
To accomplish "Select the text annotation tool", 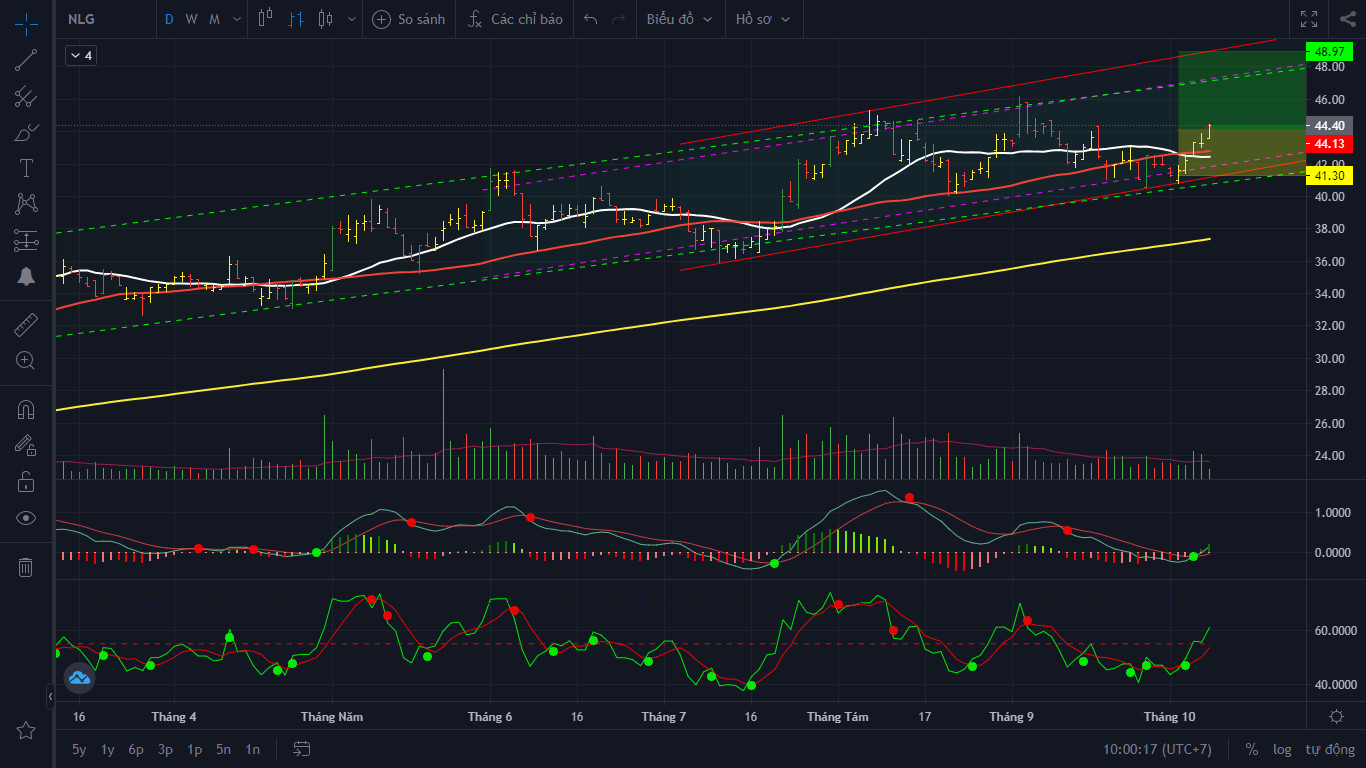I will point(26,167).
